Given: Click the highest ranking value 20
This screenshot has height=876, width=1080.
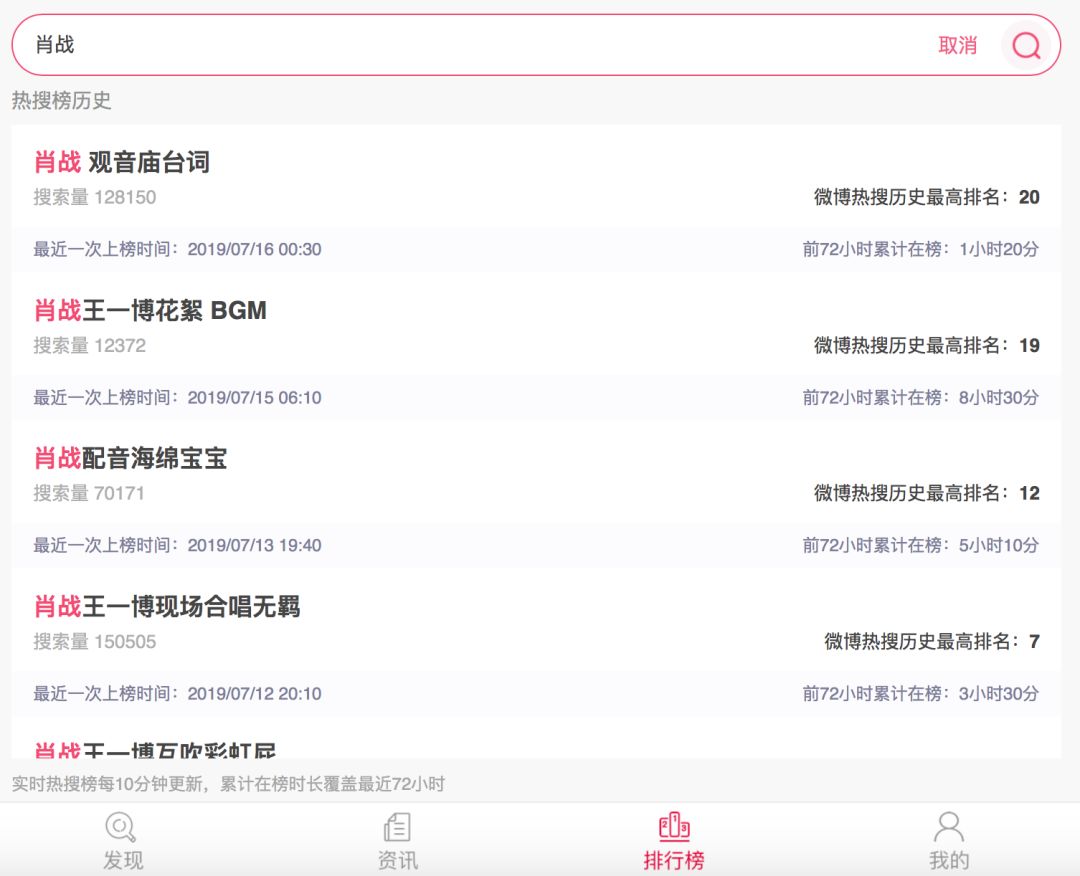Looking at the screenshot, I should coord(1029,198).
